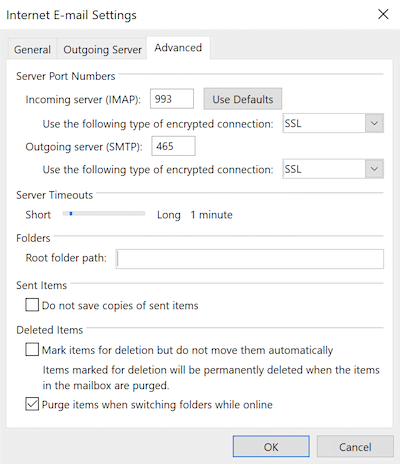Confirm settings with the OK button
Screen dimensions: 400x464
271,447
